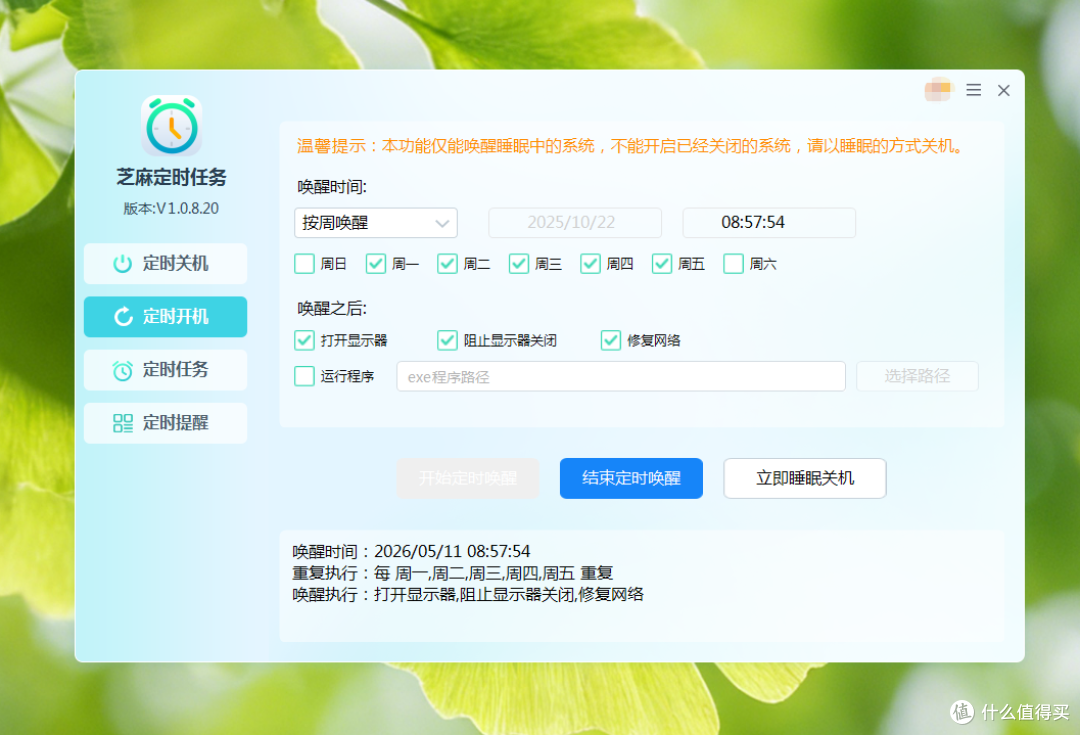Viewport: 1080px width, 735px height.
Task: Click the 唤醒时间：2026/05/11 08:57:54 status line
Action: point(411,552)
